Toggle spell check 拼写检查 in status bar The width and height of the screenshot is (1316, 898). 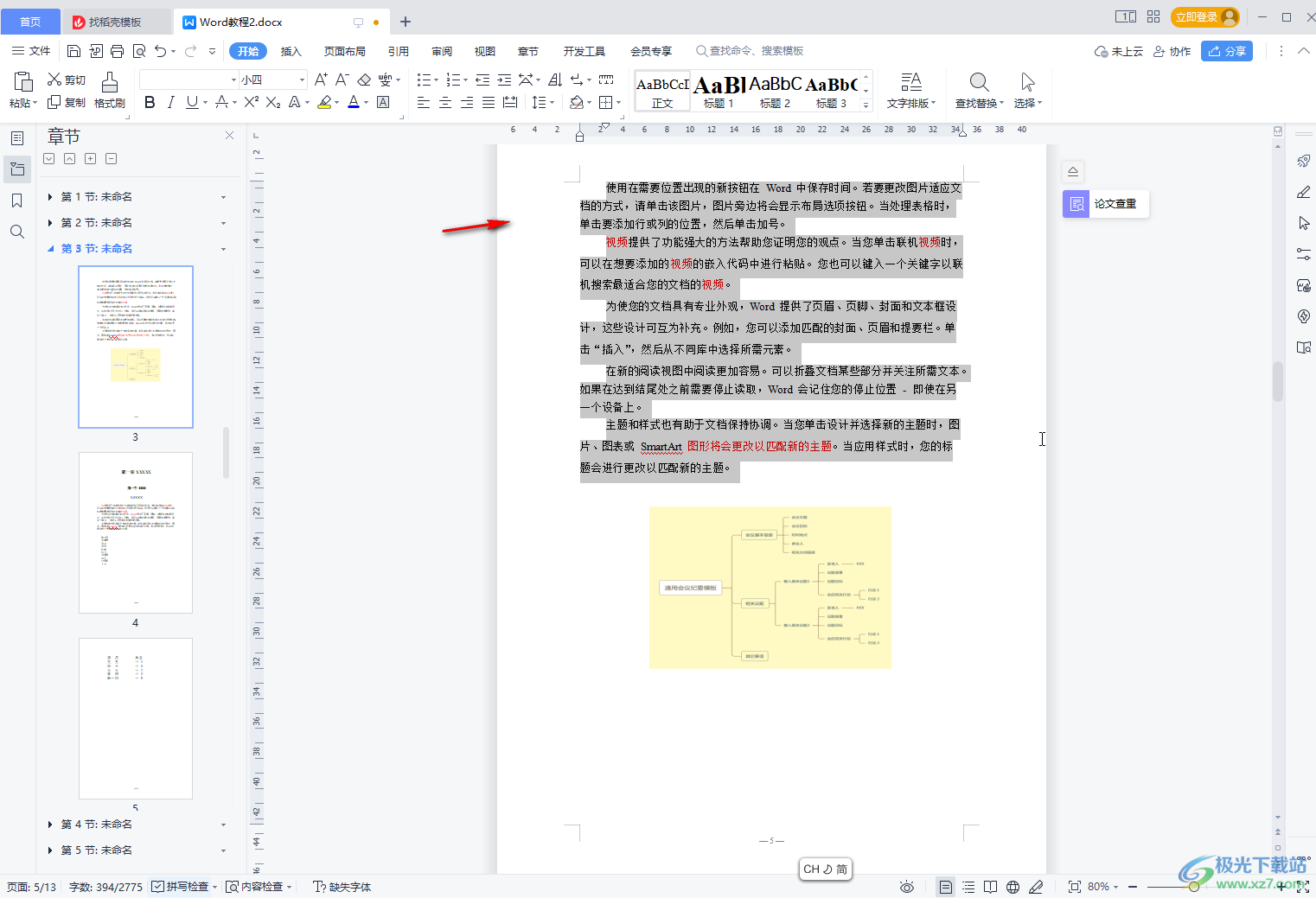click(x=179, y=887)
